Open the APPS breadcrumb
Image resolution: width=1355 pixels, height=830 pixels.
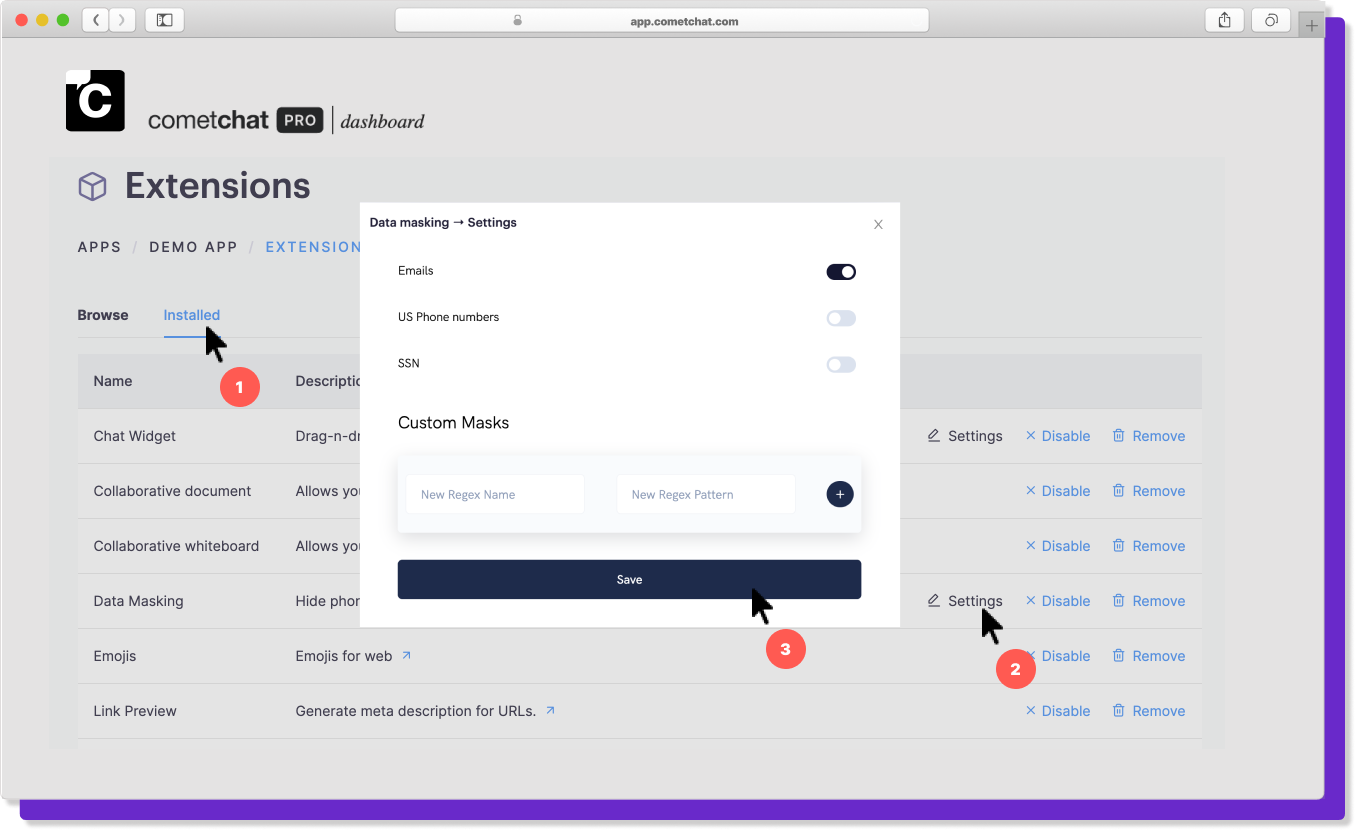tap(99, 247)
